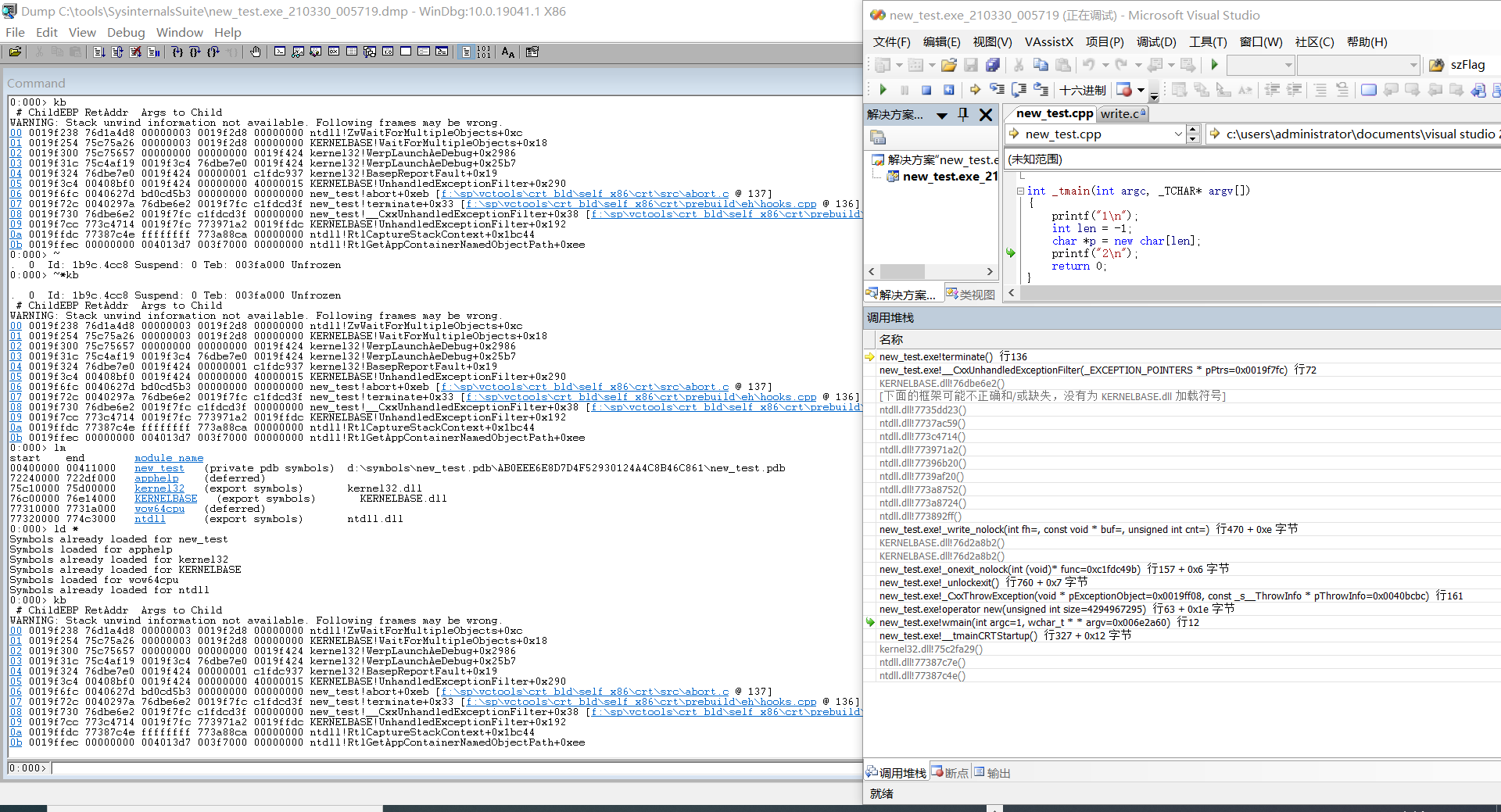Expand the breakpoints window dropdown arrow

[x=1141, y=90]
